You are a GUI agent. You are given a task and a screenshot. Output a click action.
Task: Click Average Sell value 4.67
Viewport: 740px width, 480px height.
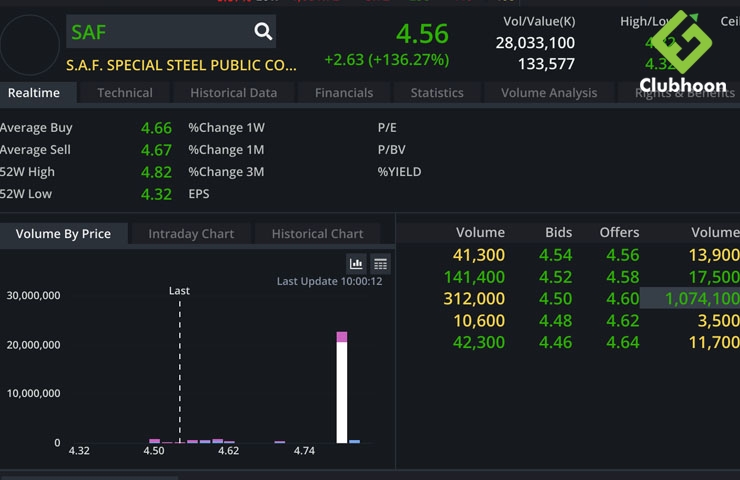pyautogui.click(x=156, y=150)
